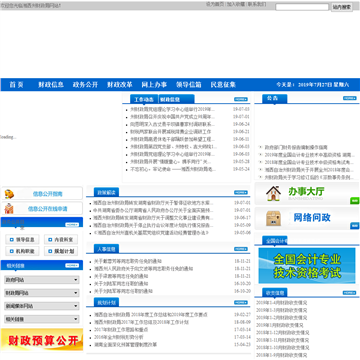
Task: Click the 信息公开在线申请 link text
Action: (47, 209)
